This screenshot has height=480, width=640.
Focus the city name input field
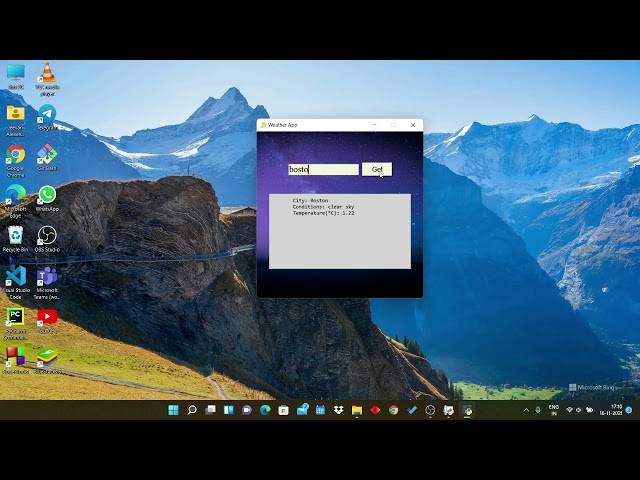point(323,169)
